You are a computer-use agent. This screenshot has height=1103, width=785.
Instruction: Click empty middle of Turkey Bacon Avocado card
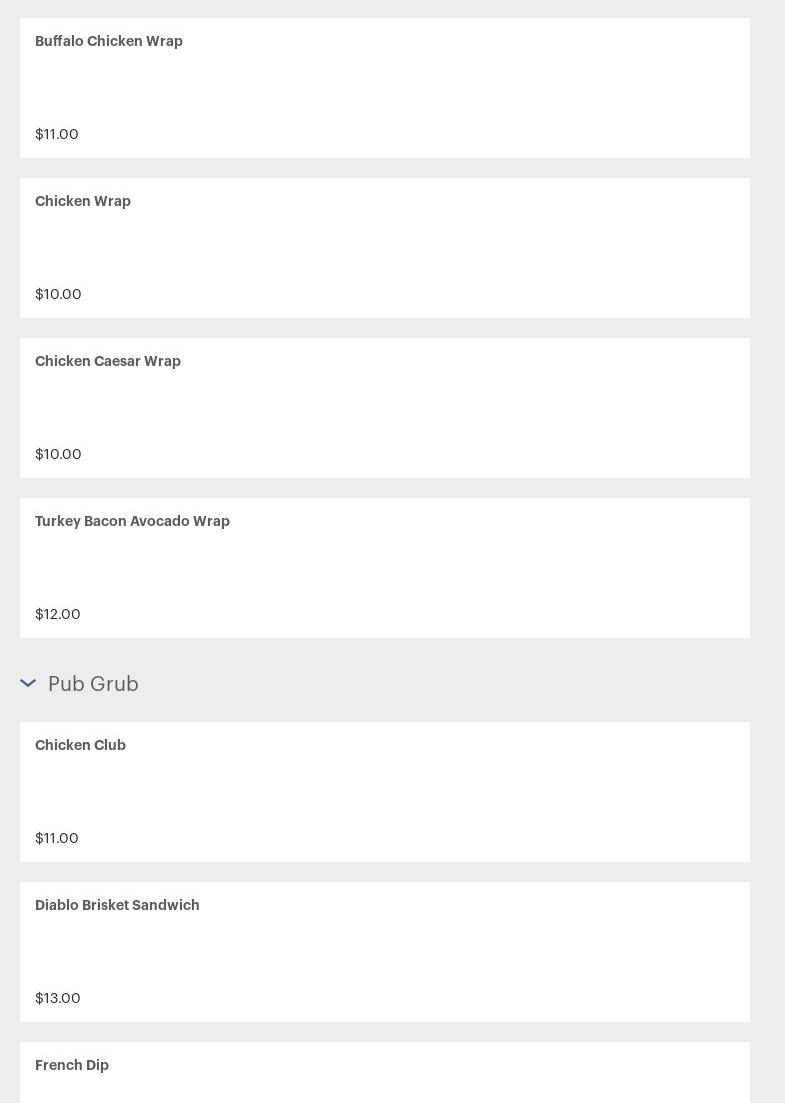(x=385, y=568)
